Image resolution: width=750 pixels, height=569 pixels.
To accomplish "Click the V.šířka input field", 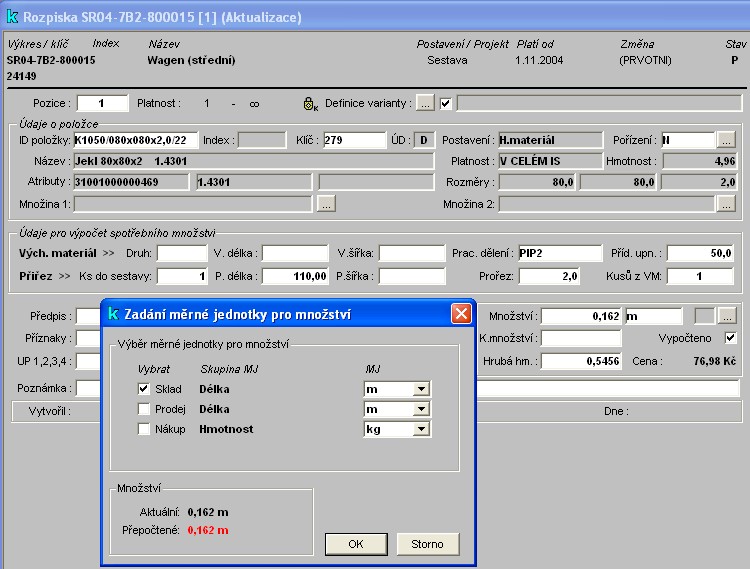I will click(412, 253).
